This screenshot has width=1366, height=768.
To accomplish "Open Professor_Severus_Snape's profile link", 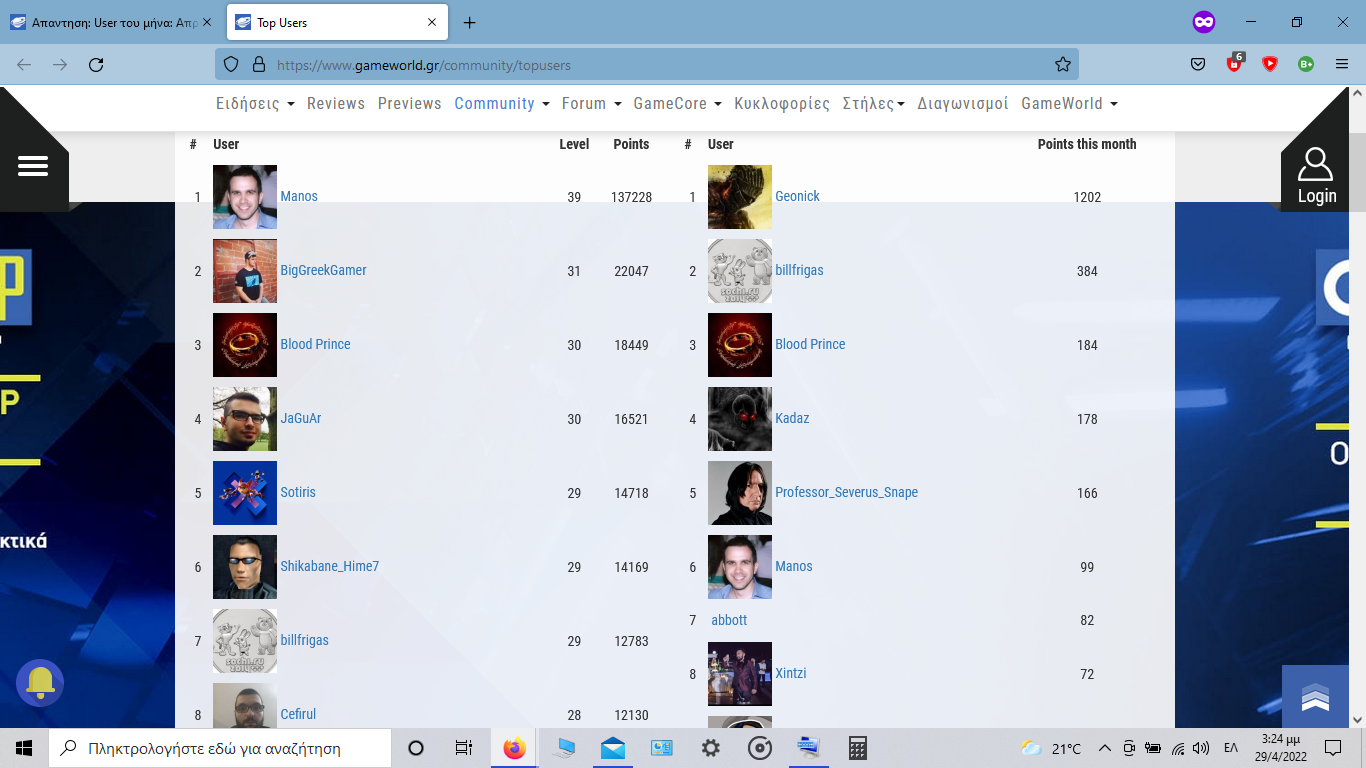I will [x=846, y=492].
